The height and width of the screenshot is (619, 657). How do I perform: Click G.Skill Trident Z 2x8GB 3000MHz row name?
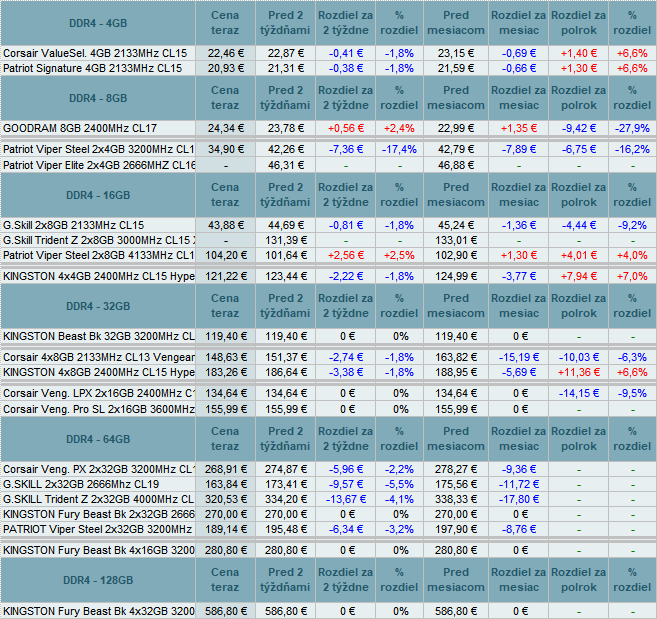98,241
